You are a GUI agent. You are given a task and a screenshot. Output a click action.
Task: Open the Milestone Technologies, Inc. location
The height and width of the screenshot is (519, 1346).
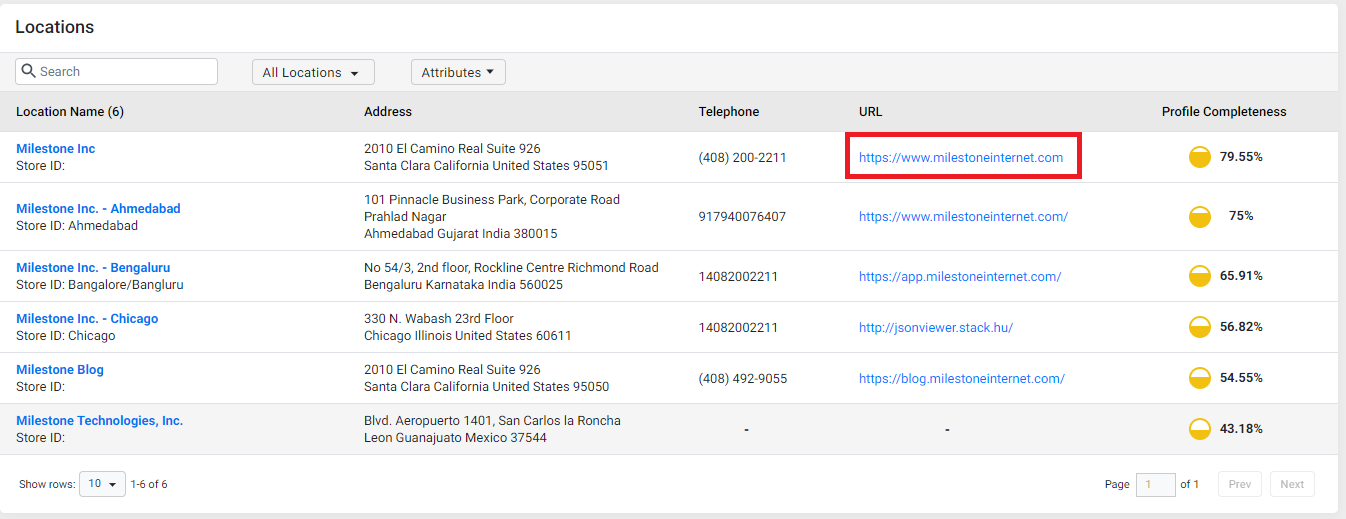click(100, 421)
